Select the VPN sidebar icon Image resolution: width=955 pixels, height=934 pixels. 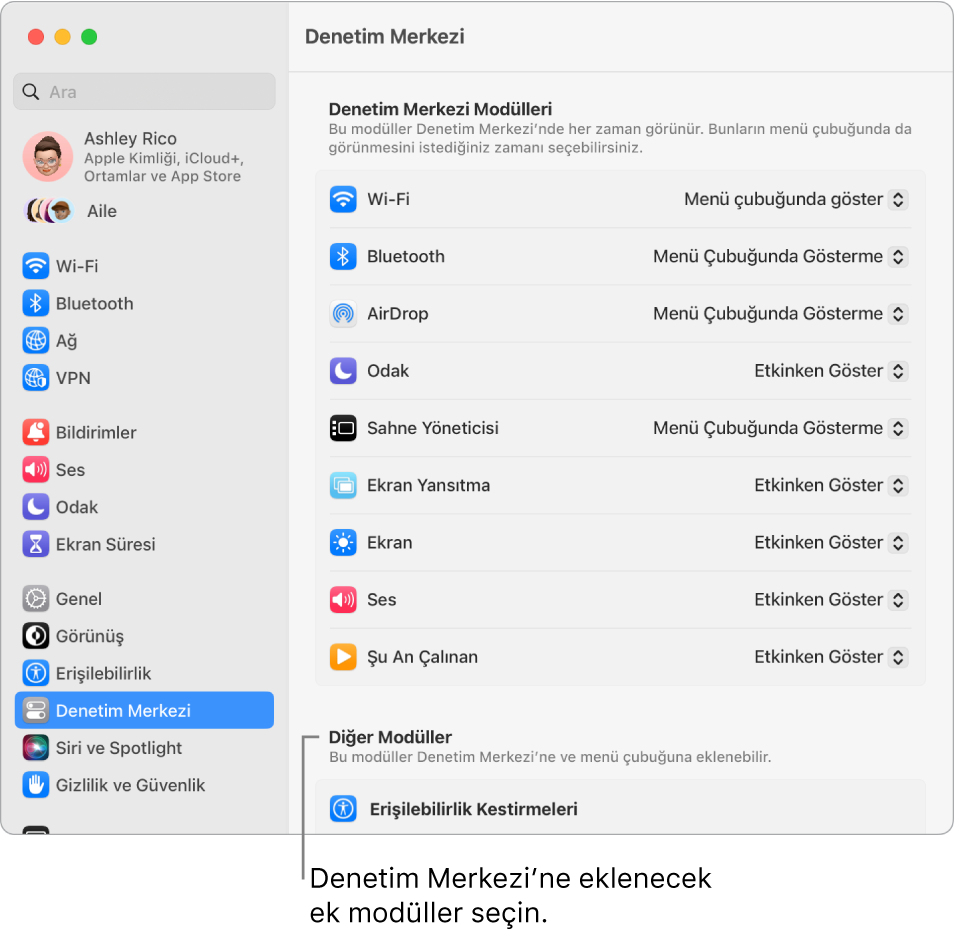coord(36,378)
